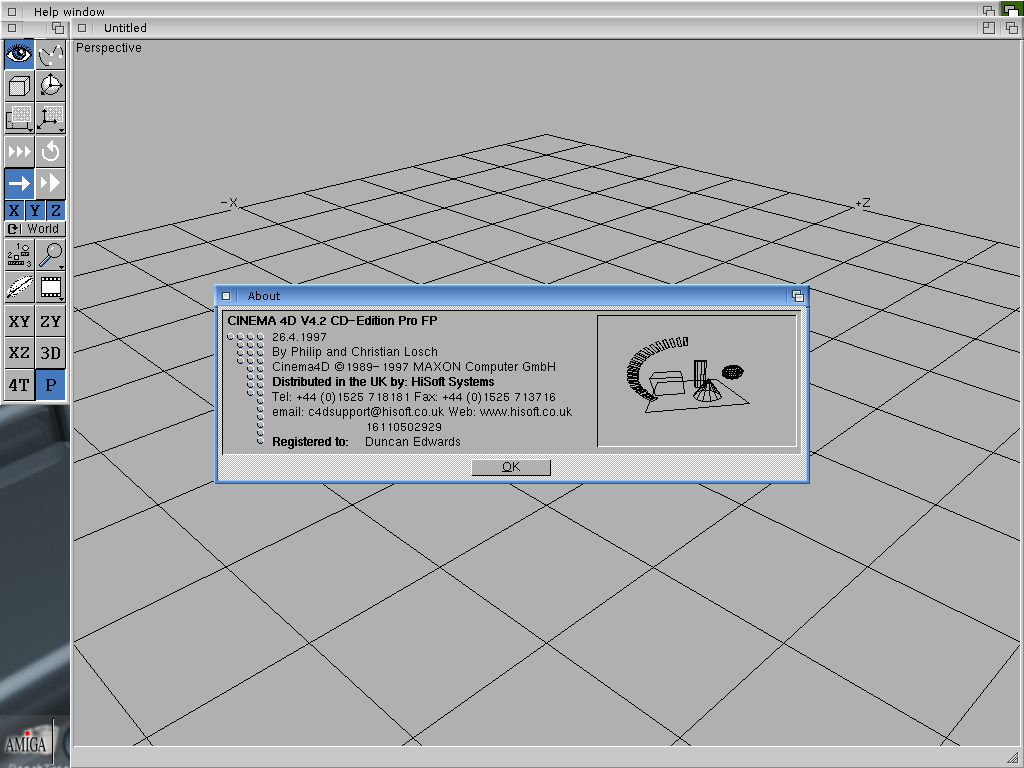This screenshot has height=768, width=1024.
Task: Switch the World coordinate system cycle button
Action: pyautogui.click(x=35, y=229)
